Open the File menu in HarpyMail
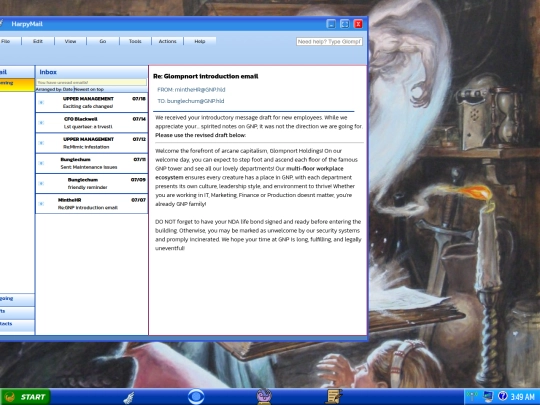This screenshot has height=405, width=540. pos(10,41)
